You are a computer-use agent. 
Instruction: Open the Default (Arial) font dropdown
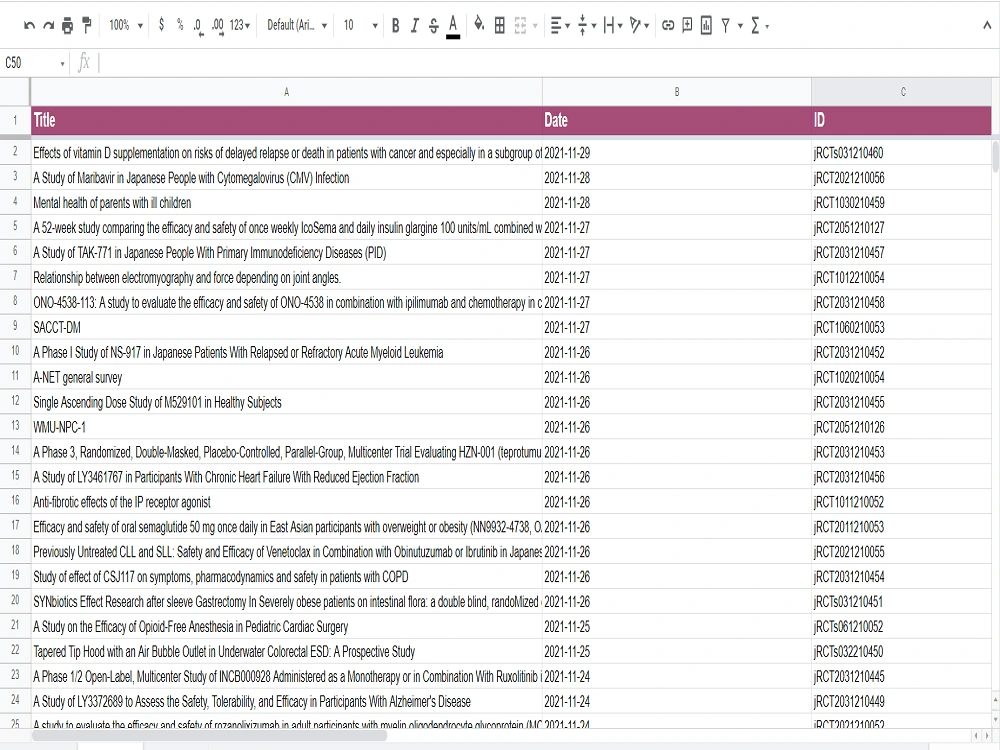[297, 26]
